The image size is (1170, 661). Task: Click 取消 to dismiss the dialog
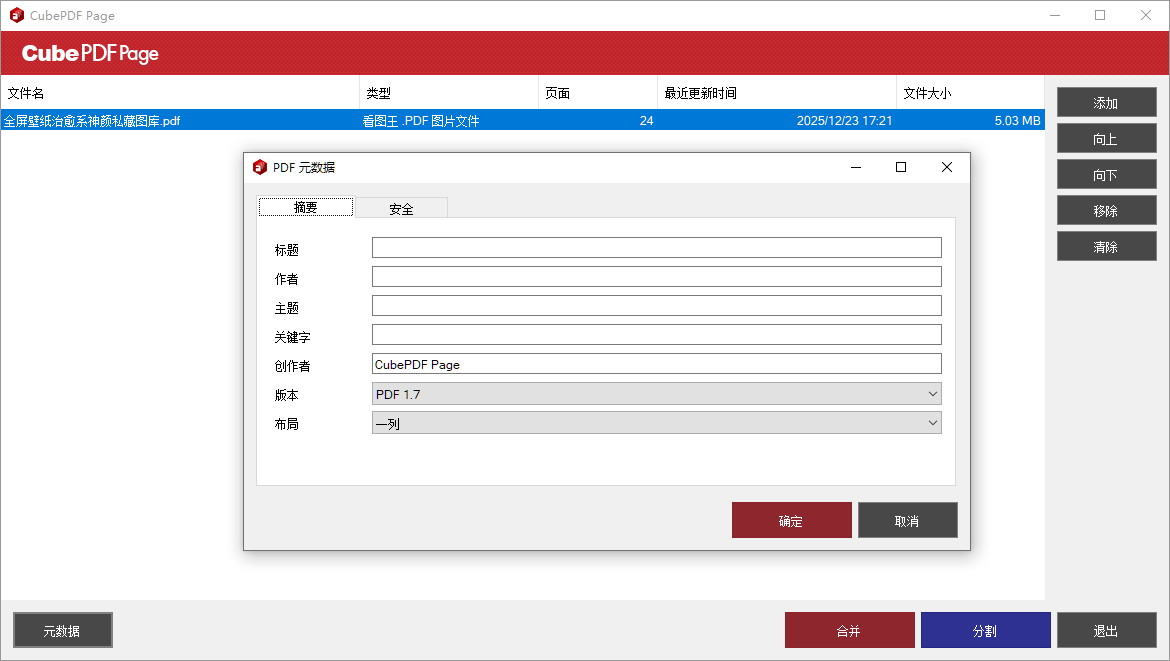(907, 520)
